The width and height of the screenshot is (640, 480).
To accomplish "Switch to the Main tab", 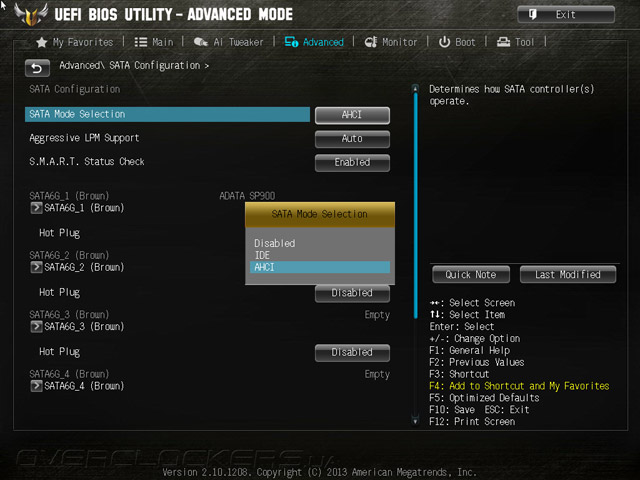I will (154, 42).
